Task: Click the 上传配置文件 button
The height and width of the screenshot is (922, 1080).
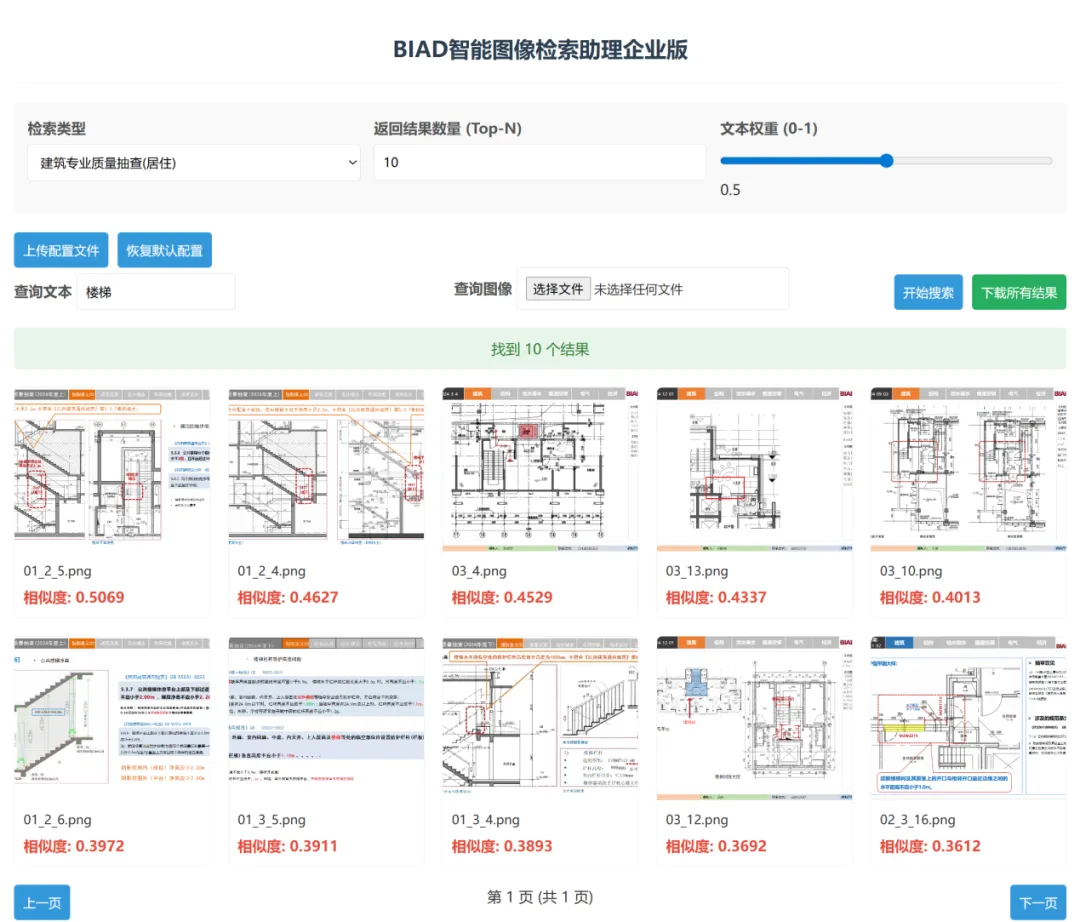Action: point(61,250)
